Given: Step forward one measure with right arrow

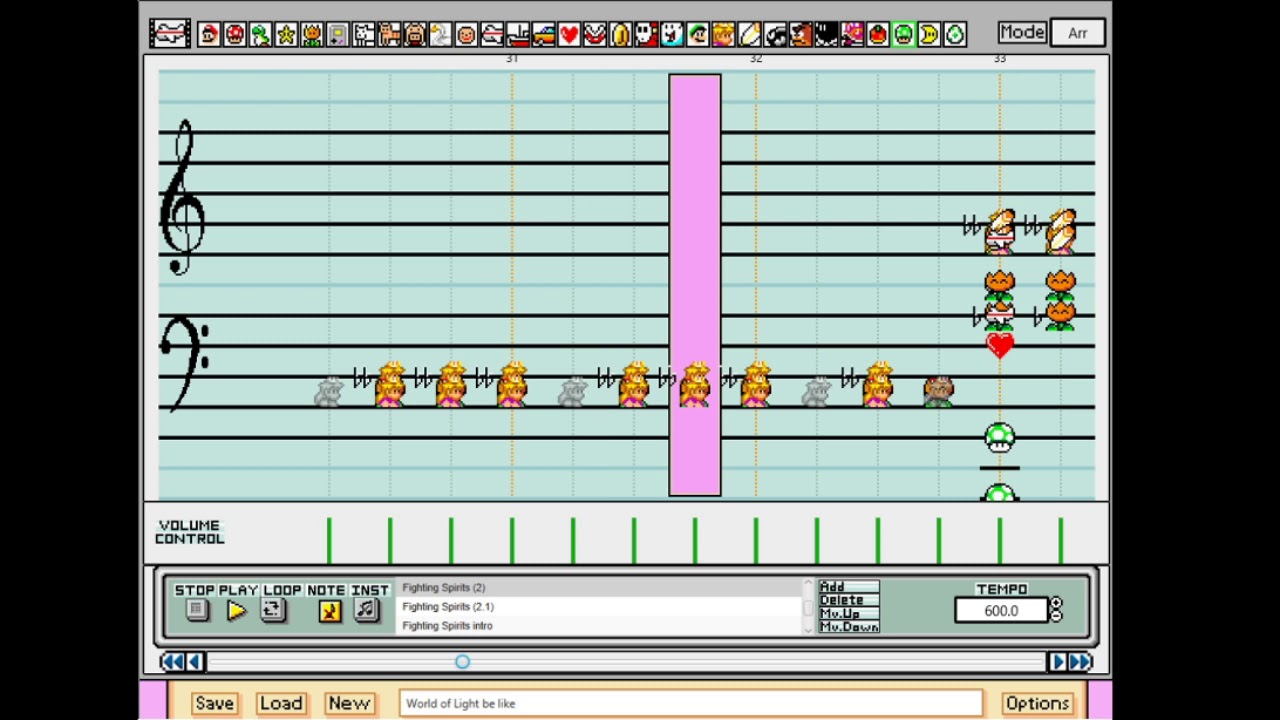Looking at the screenshot, I should coord(1057,662).
